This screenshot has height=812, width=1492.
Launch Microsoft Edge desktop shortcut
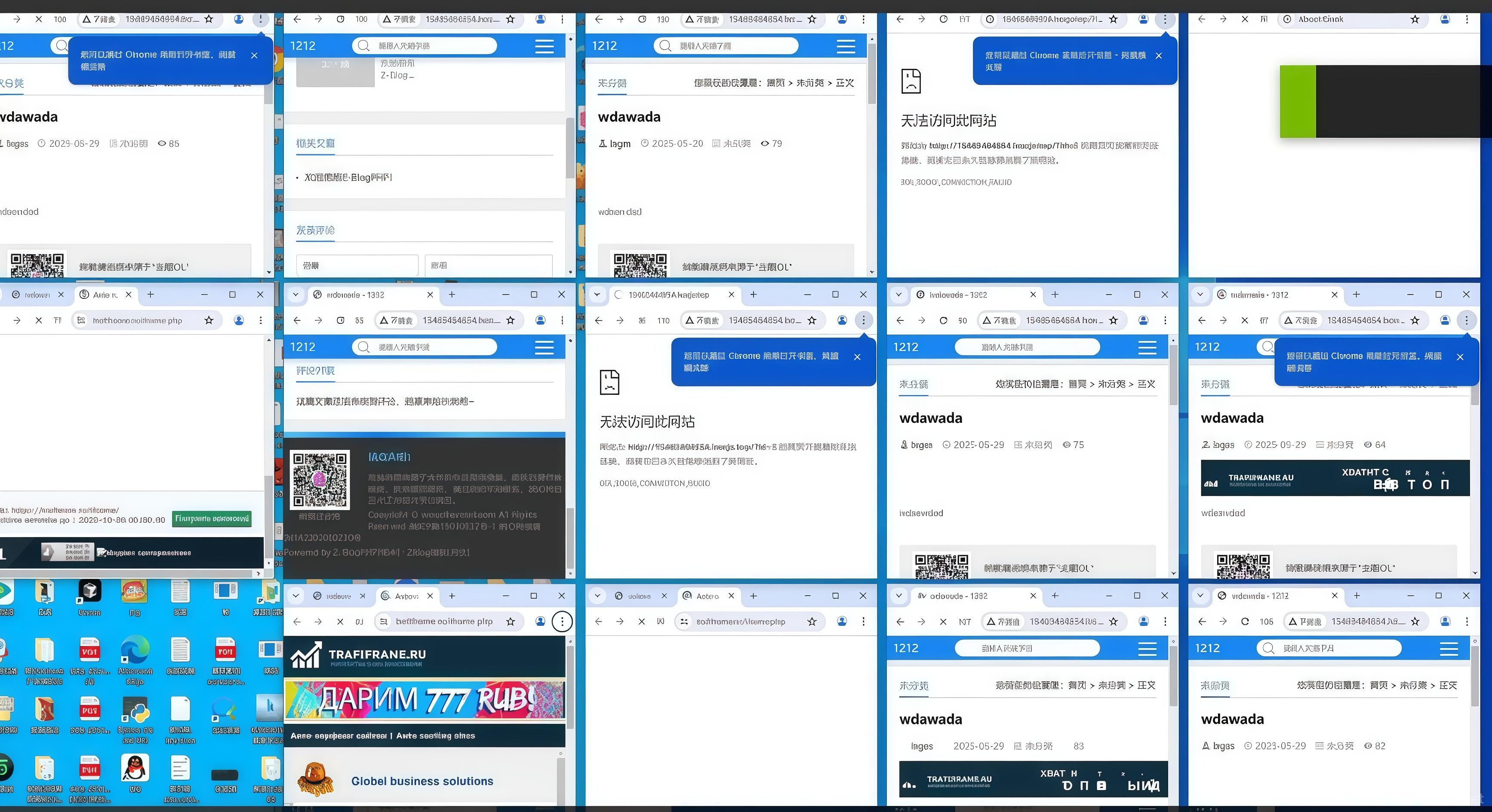[x=135, y=650]
